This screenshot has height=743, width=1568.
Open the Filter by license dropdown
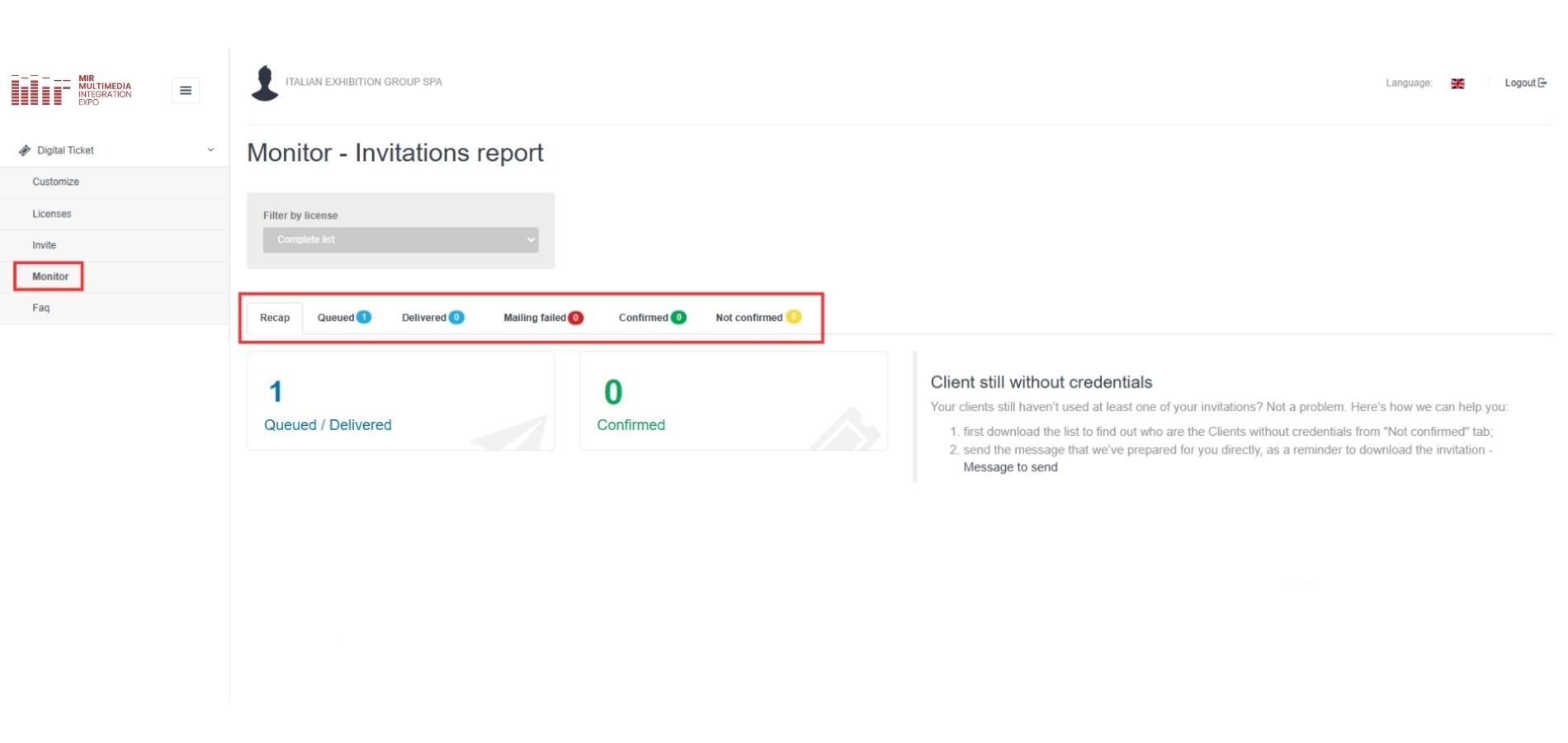coord(401,239)
